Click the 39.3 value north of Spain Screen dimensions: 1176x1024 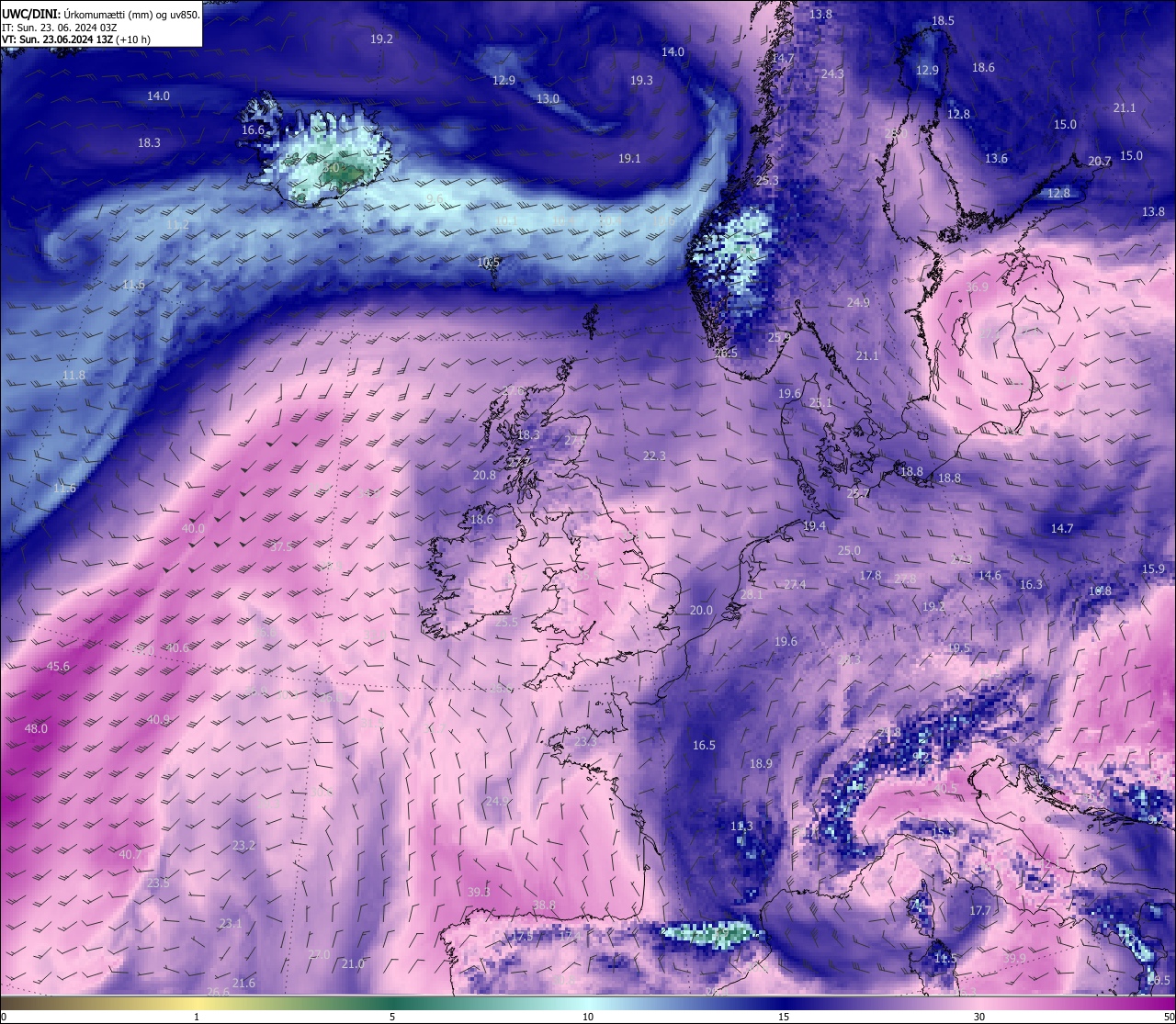pos(479,891)
